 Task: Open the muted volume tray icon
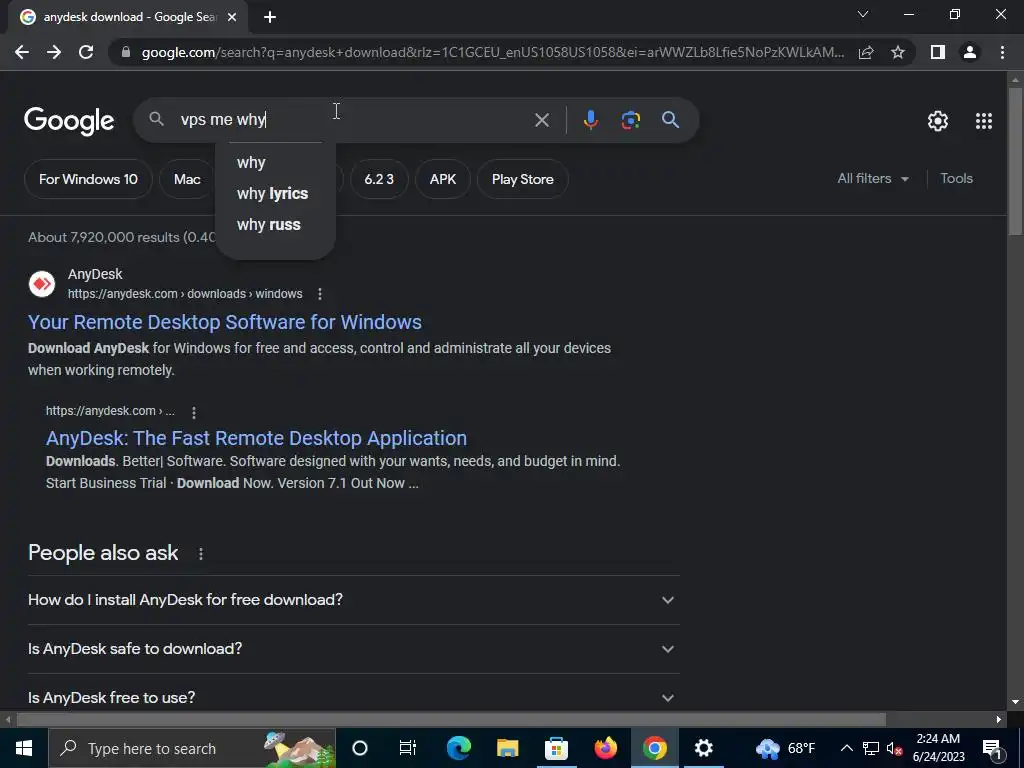(x=894, y=748)
